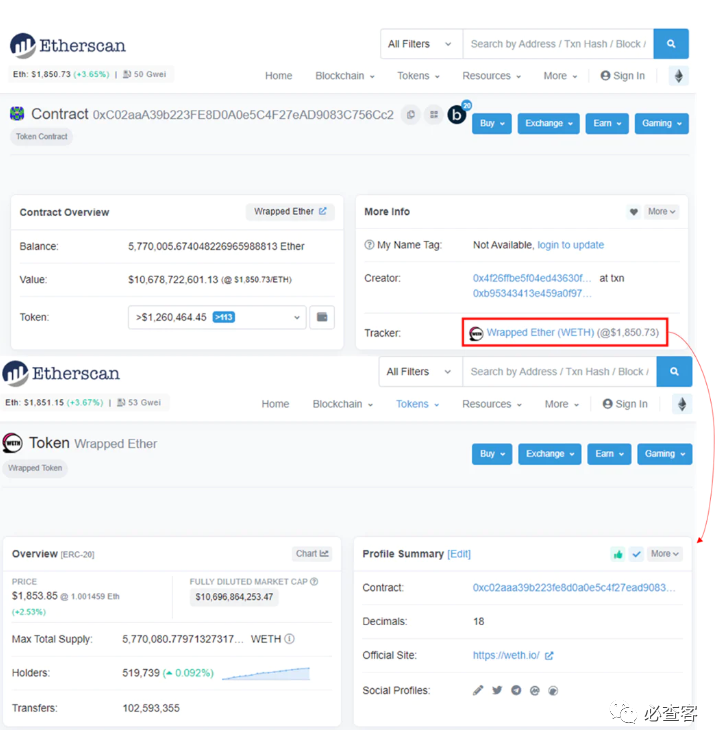Click the WETH tracker token icon
The width and height of the screenshot is (721, 745).
coord(476,333)
